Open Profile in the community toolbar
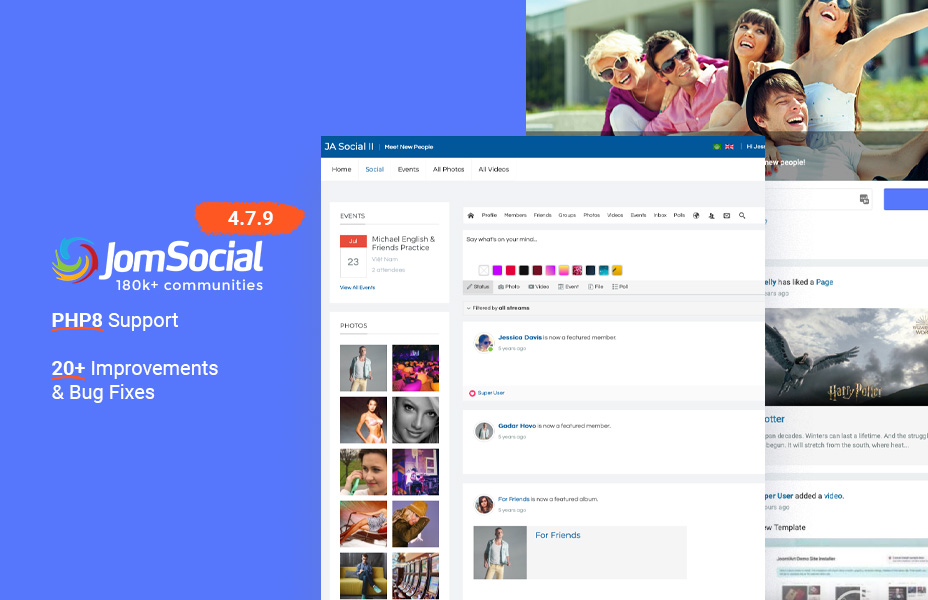Screen dimensions: 928x600 point(489,215)
